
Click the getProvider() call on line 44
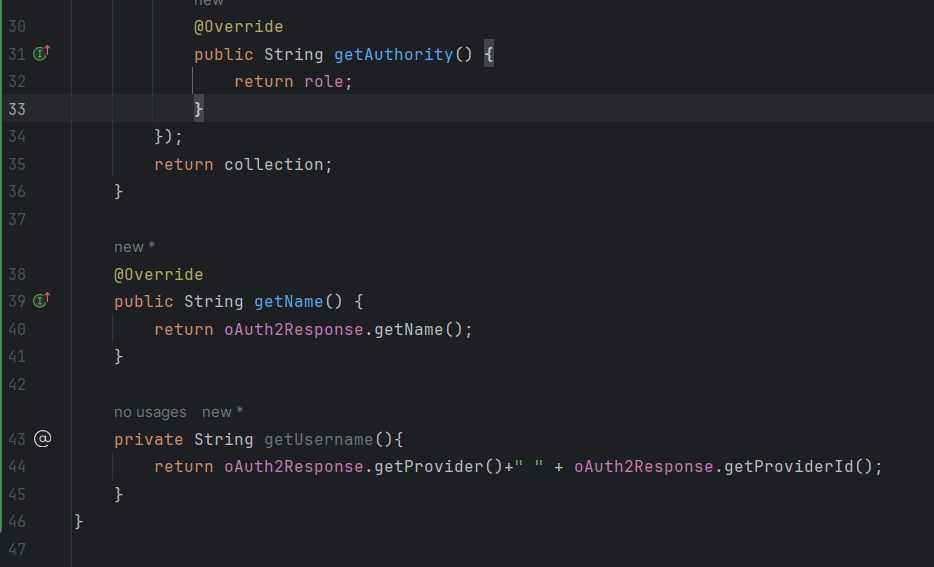coord(438,466)
